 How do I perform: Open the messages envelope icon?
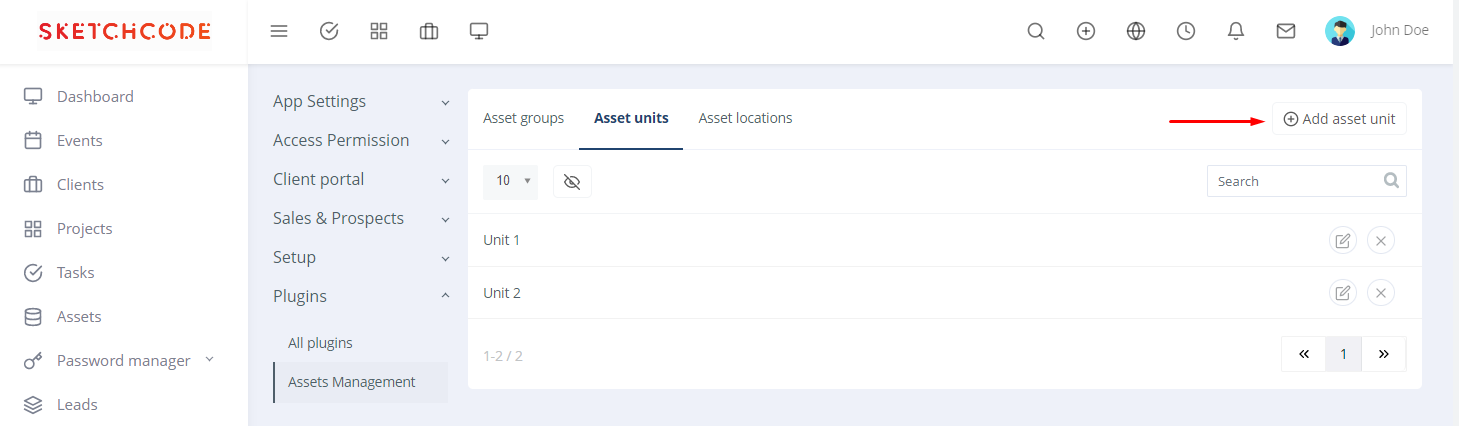pos(1286,31)
